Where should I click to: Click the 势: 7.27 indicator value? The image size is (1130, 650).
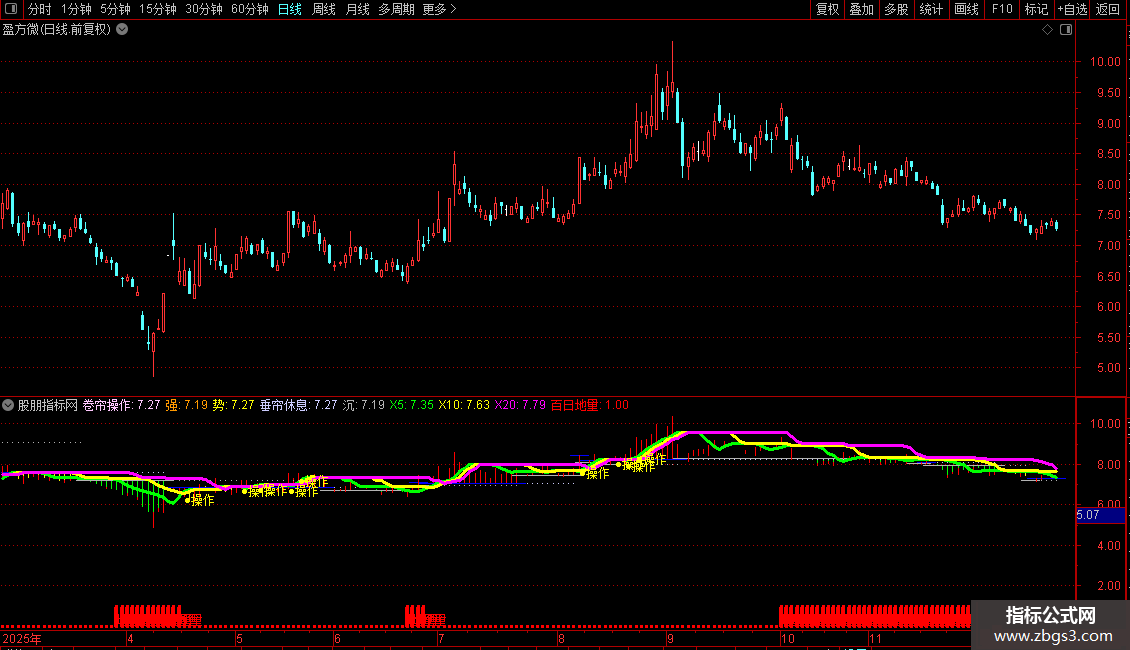(233, 405)
